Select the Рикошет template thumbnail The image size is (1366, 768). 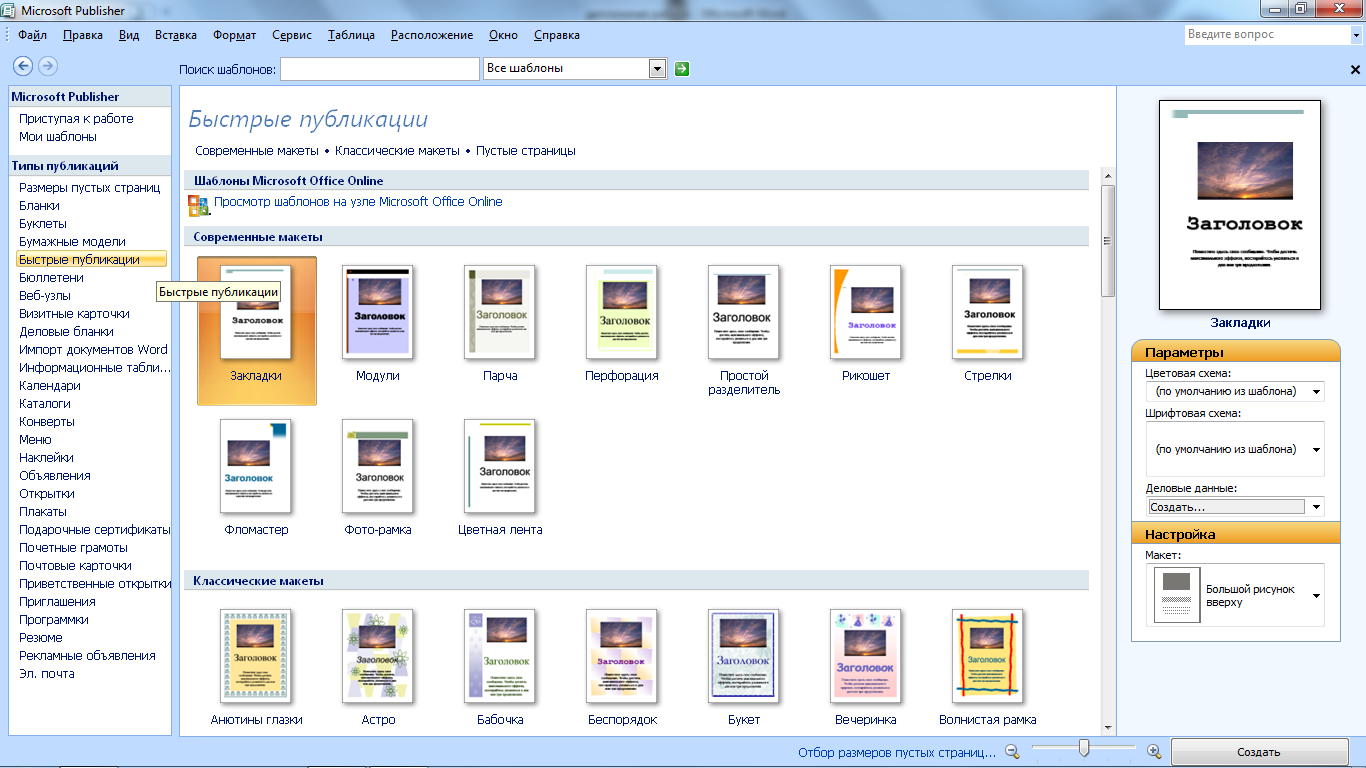click(x=866, y=312)
